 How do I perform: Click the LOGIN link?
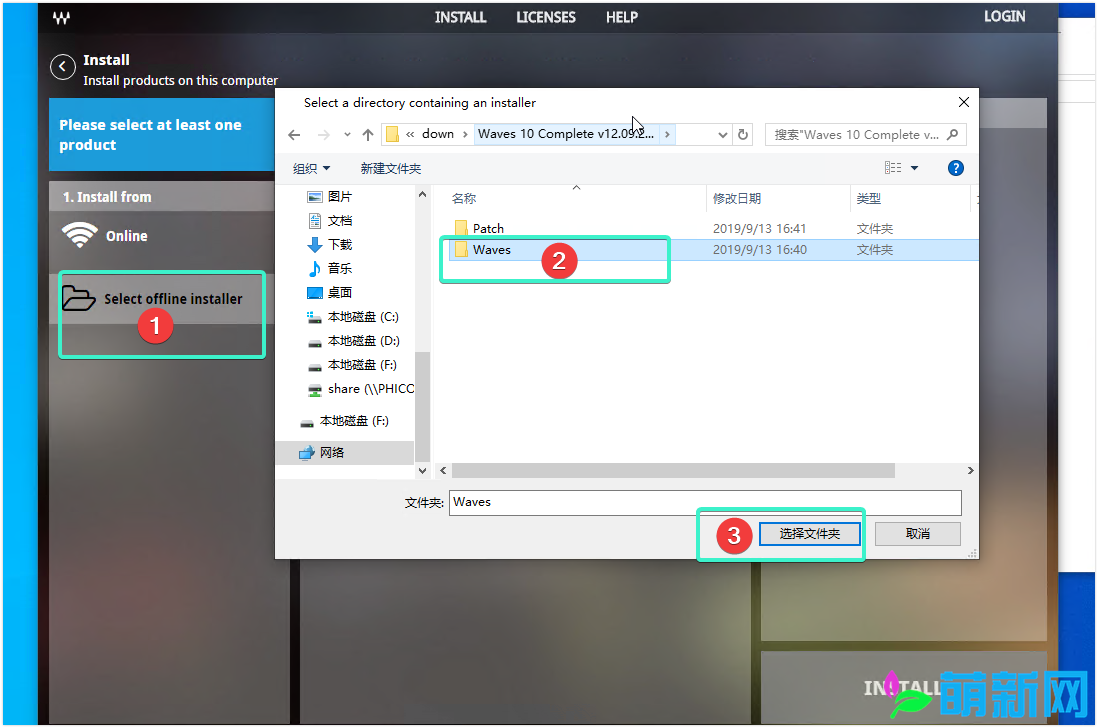[x=1004, y=16]
